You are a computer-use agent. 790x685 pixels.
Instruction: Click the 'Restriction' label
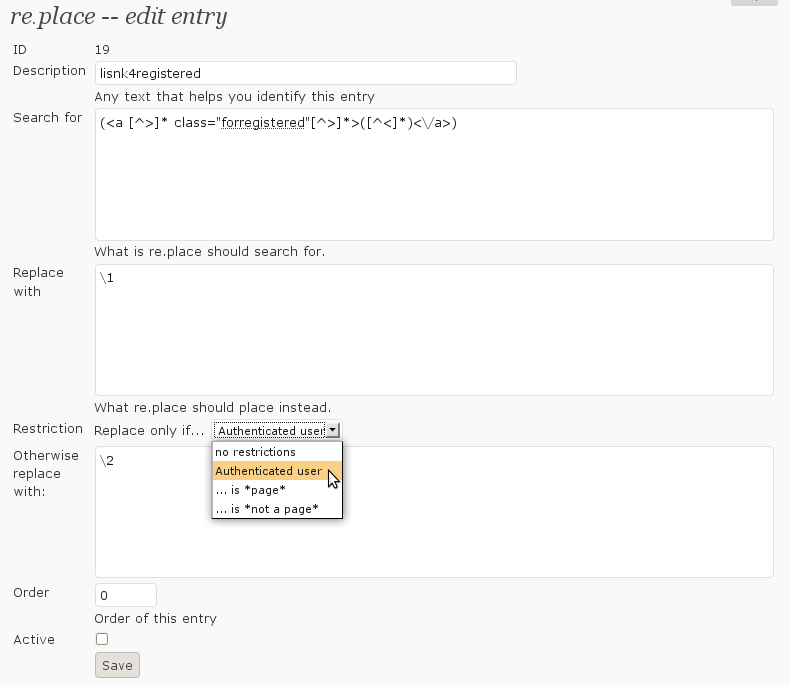pyautogui.click(x=48, y=429)
